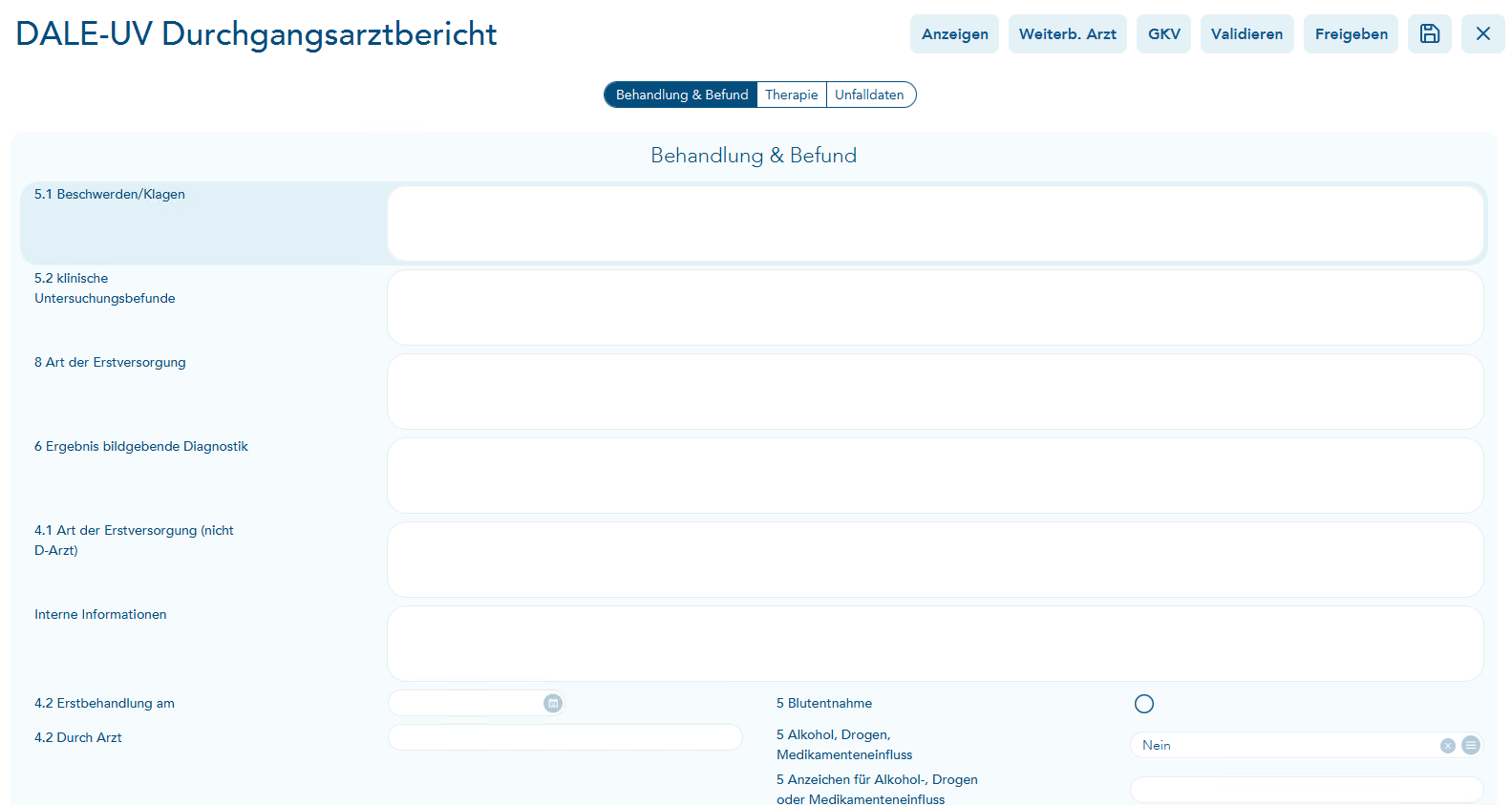Focus the Interne Informationen text area
The height and width of the screenshot is (806, 1512).
(x=935, y=644)
